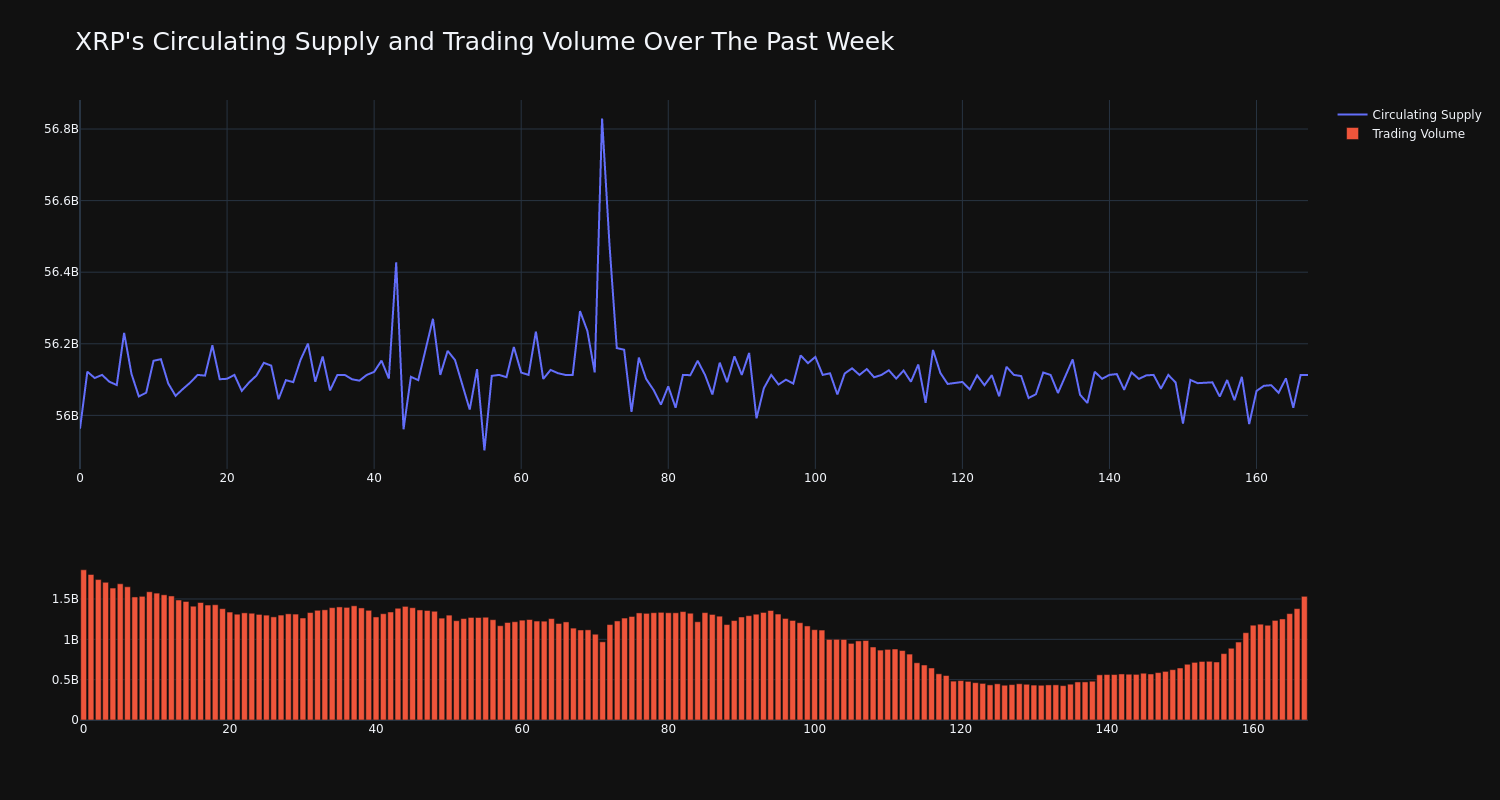Click the tallest peak of the supply line
The image size is (1500, 800).
(602, 120)
